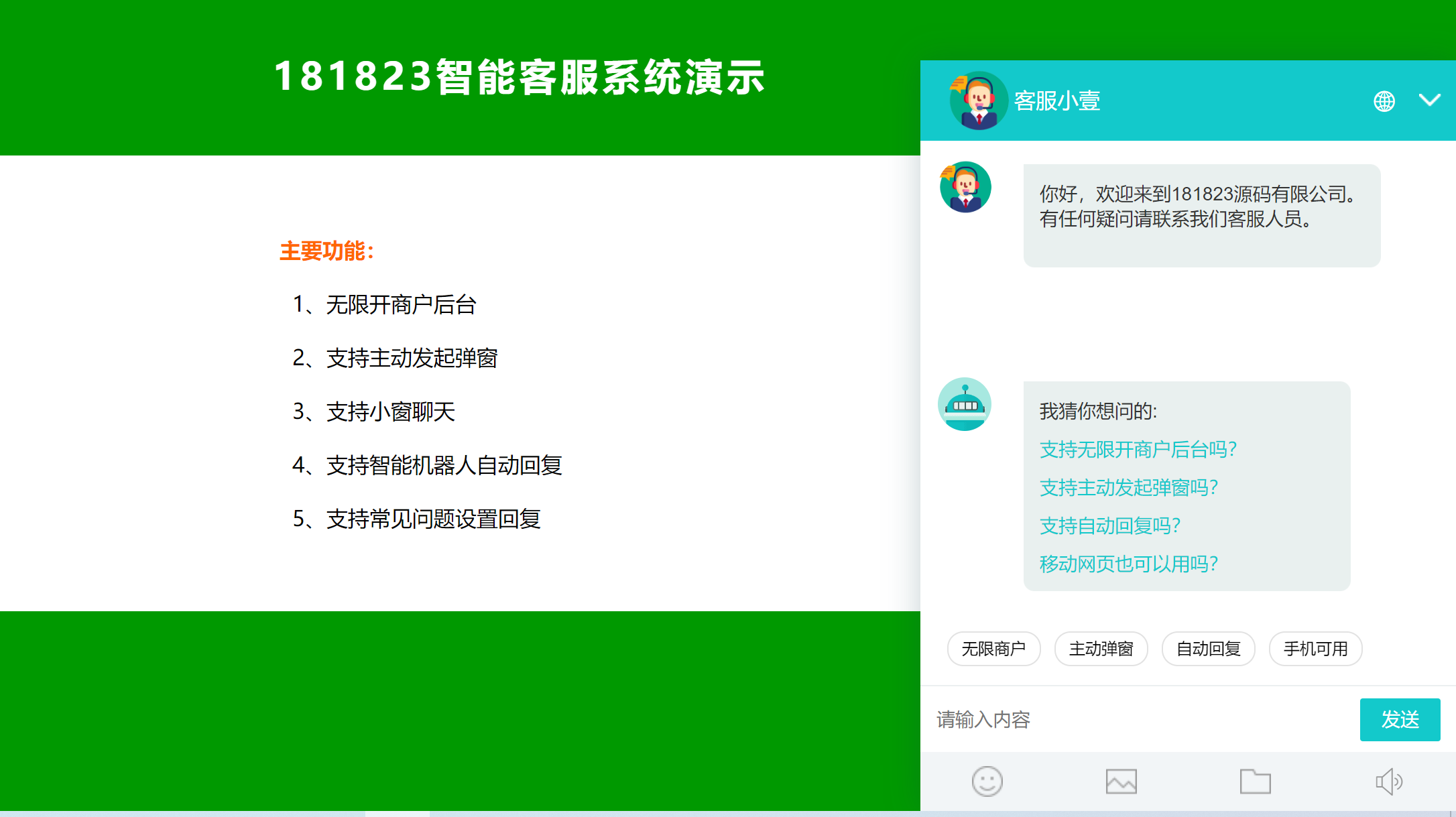Click the header avatar of 客服小壹
1456x817 pixels.
tap(978, 101)
